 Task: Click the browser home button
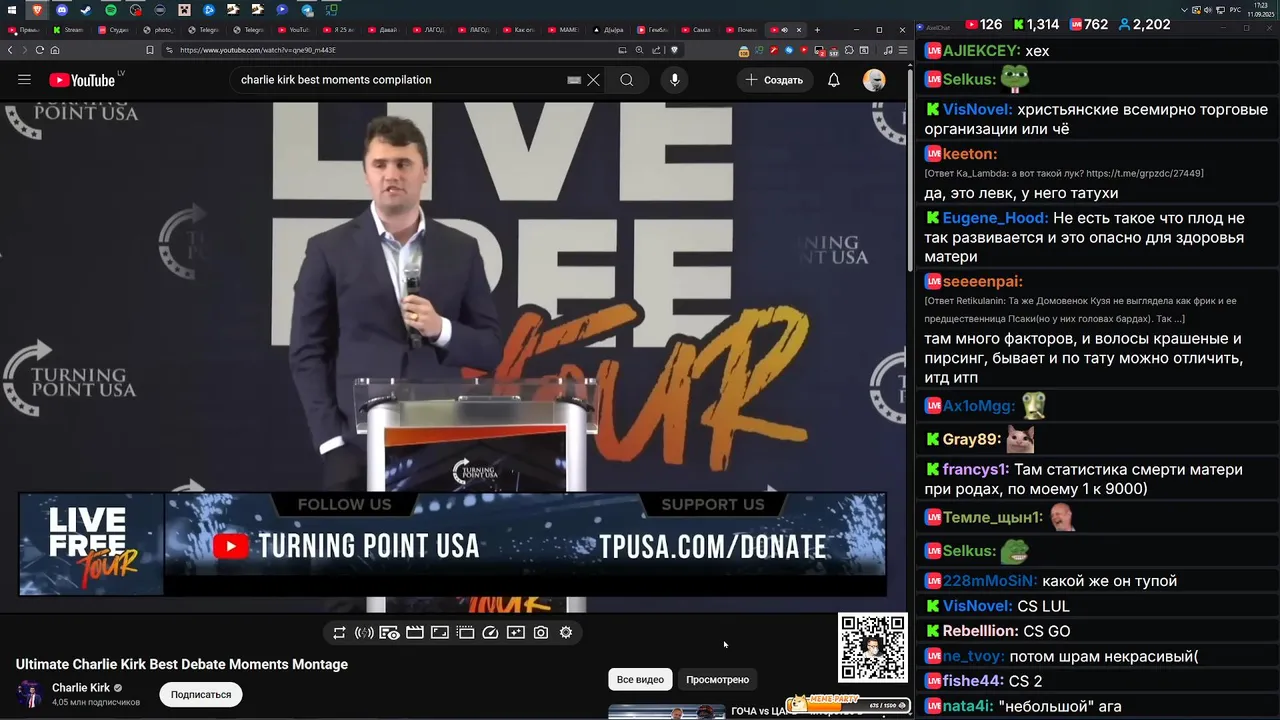pyautogui.click(x=55, y=50)
